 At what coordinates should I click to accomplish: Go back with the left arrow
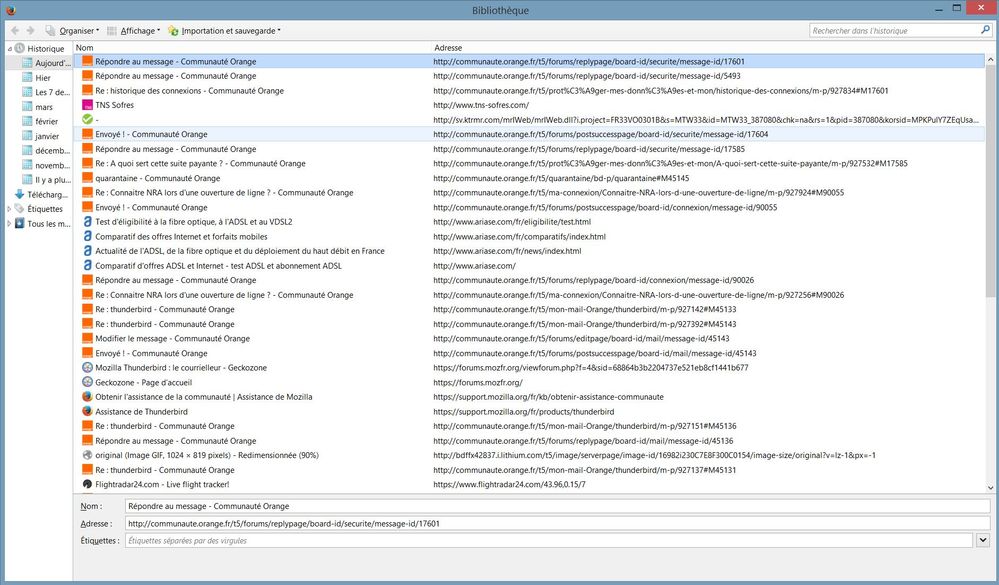pyautogui.click(x=15, y=31)
